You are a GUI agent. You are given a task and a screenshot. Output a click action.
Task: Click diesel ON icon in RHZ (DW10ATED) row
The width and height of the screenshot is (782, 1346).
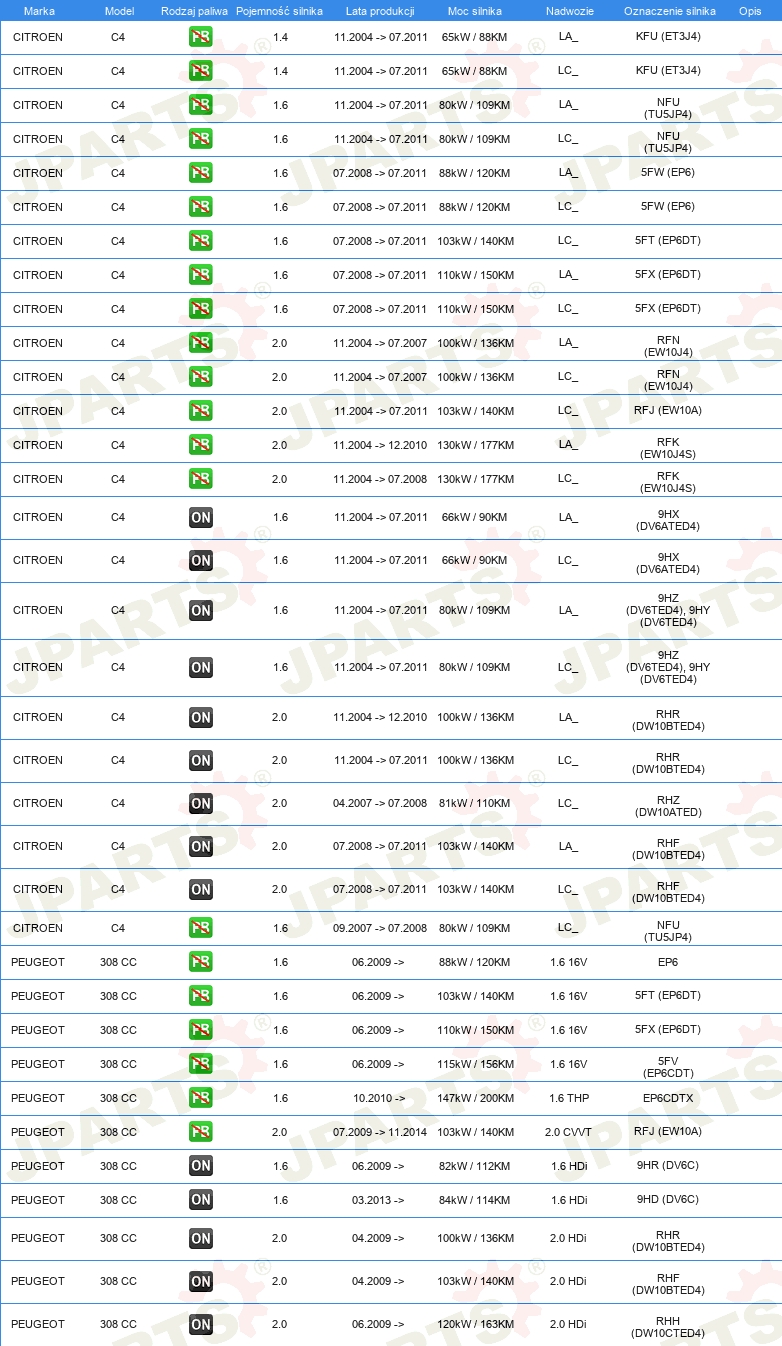[200, 804]
